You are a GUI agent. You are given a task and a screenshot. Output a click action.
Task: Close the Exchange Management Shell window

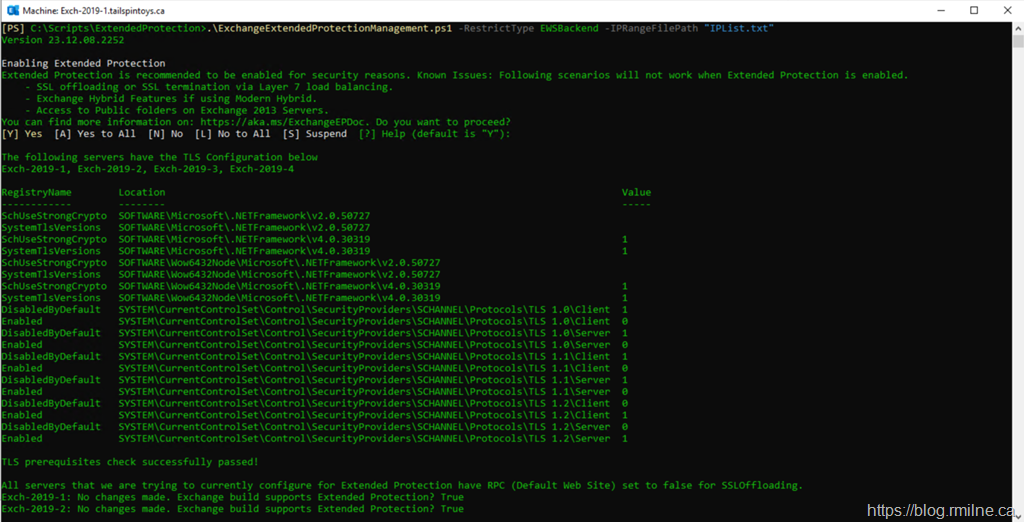[x=1007, y=10]
